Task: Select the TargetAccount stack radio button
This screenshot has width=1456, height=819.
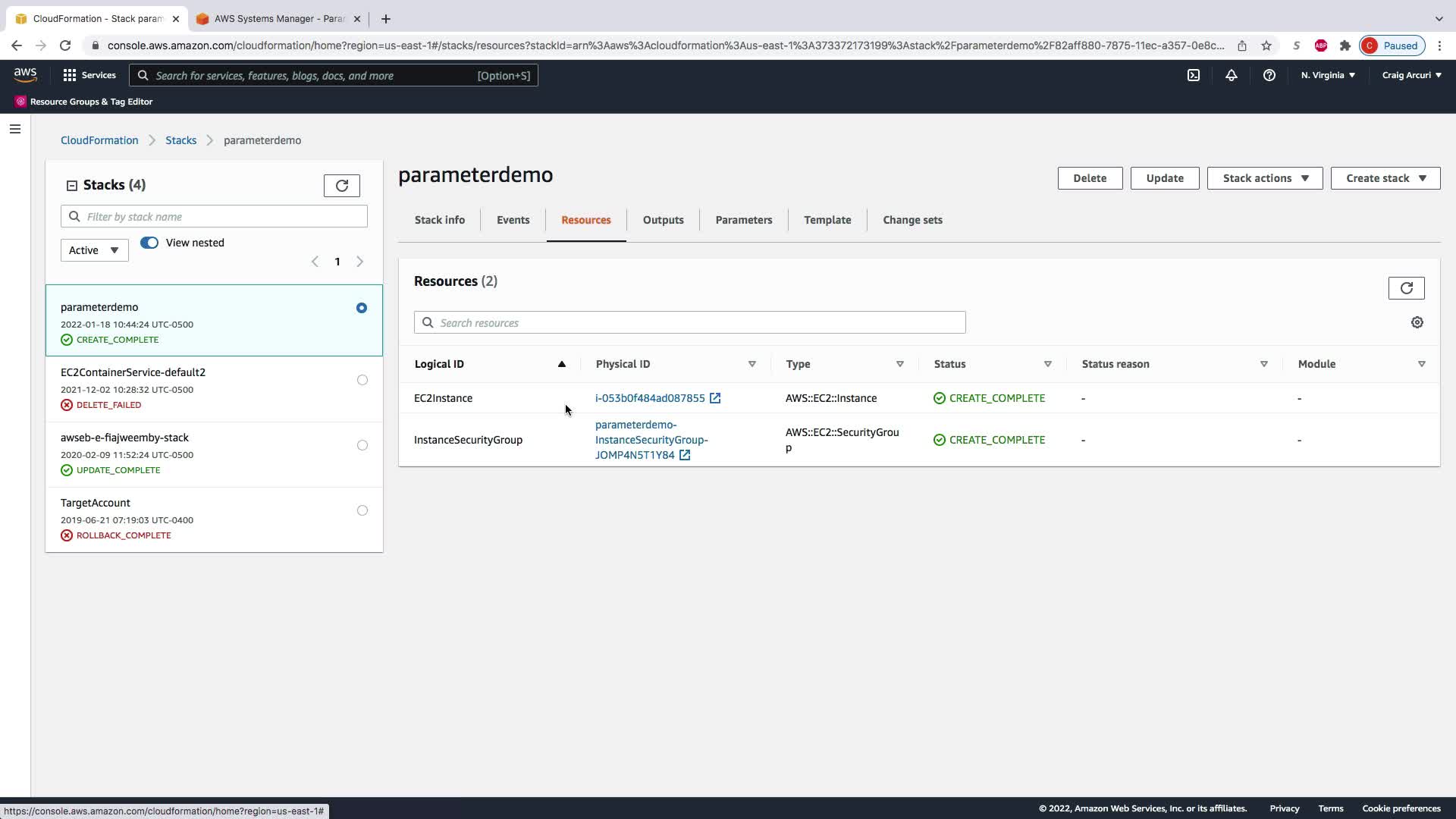Action: [x=362, y=510]
